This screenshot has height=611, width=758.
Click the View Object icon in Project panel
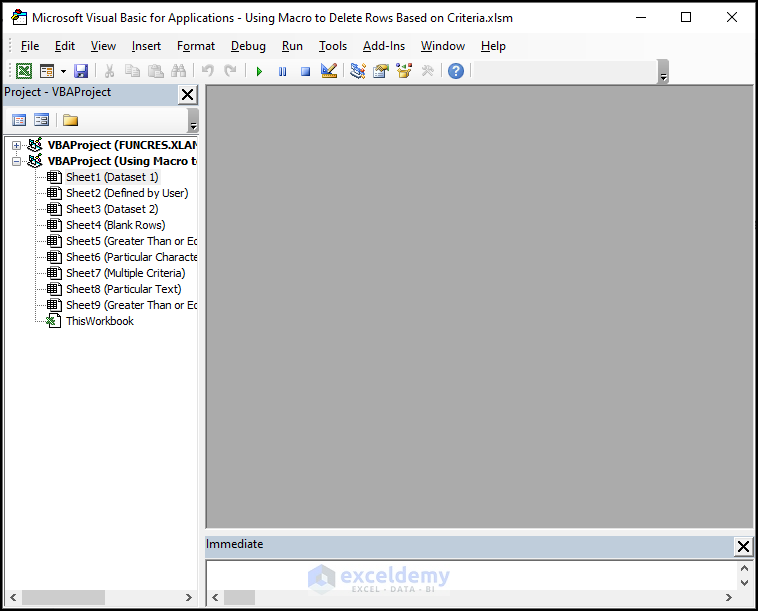(x=42, y=120)
